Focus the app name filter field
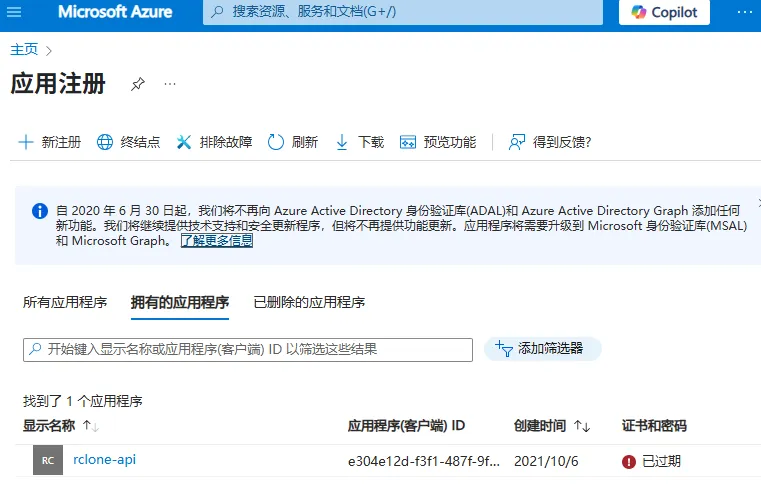The image size is (761, 489). tap(248, 350)
